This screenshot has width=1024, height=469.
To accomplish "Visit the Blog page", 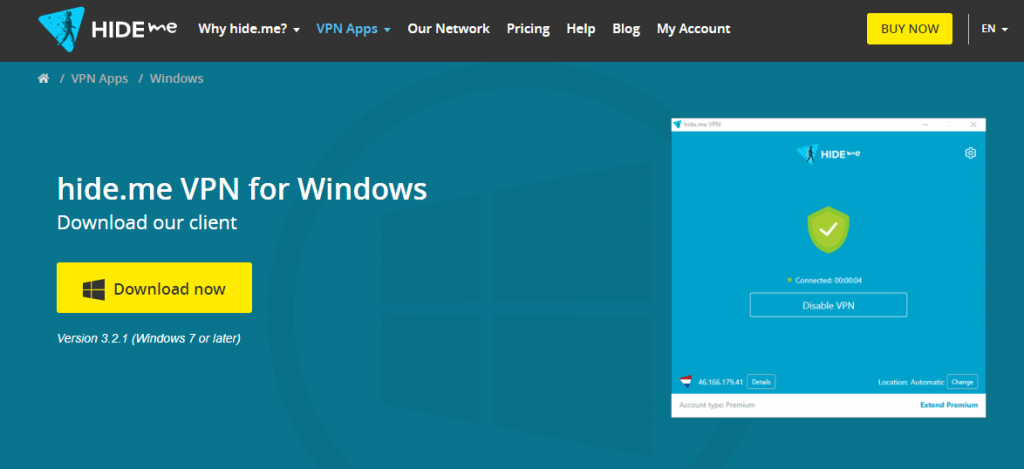I will point(626,29).
